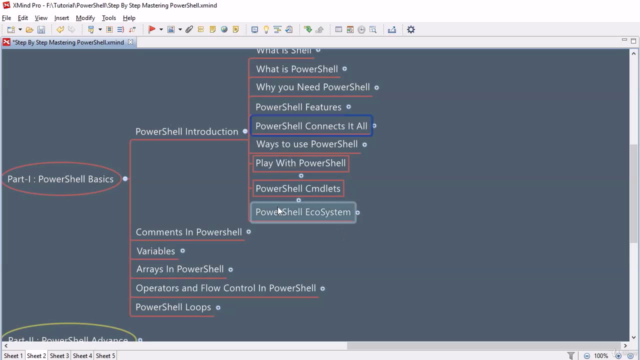The height and width of the screenshot is (360, 640).
Task: Expand the PowerShell Features topic
Action: [x=349, y=107]
